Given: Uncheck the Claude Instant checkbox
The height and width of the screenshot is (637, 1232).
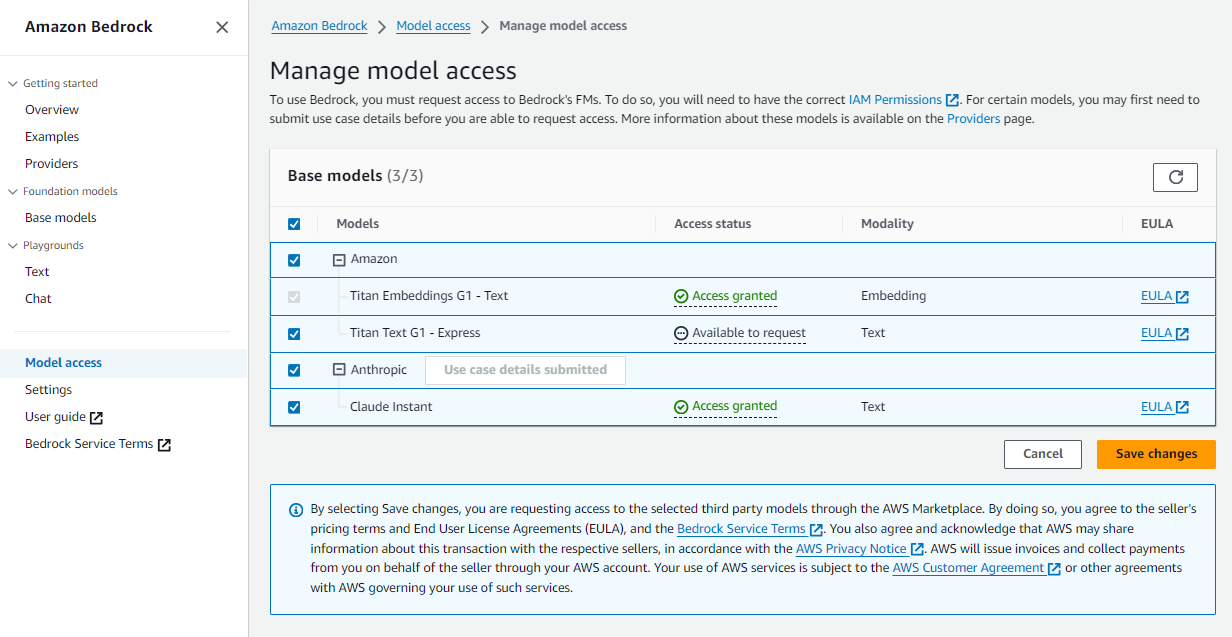Looking at the screenshot, I should pyautogui.click(x=294, y=407).
